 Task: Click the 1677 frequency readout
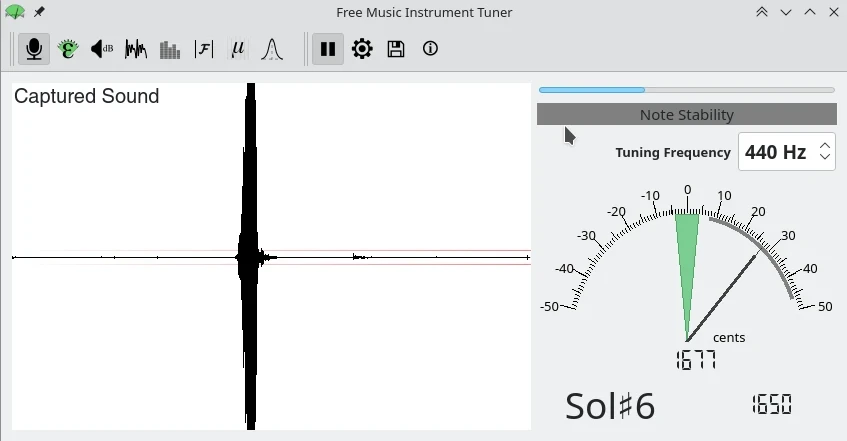696,360
